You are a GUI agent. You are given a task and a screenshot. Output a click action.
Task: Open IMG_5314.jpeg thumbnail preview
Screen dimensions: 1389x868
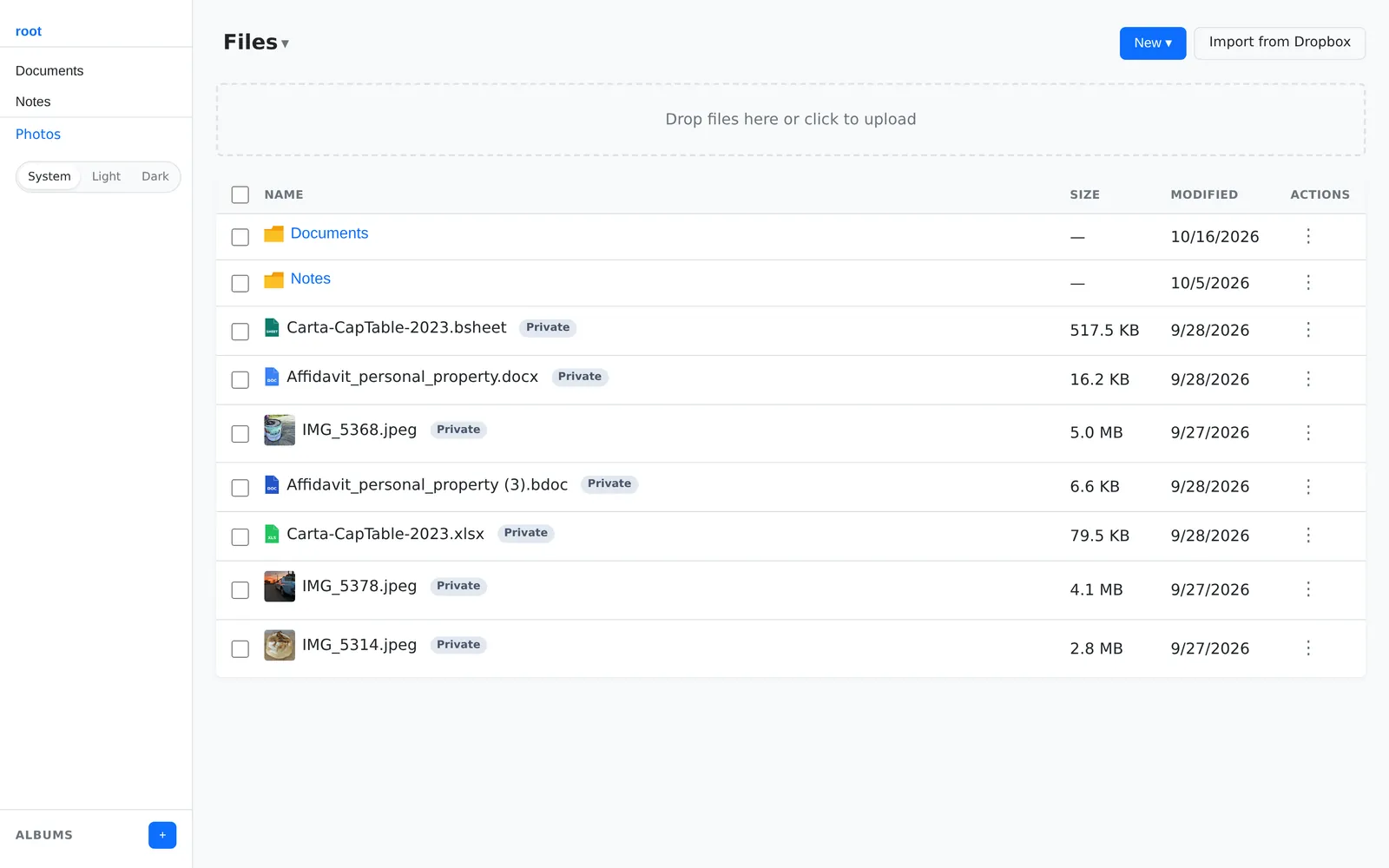click(280, 645)
